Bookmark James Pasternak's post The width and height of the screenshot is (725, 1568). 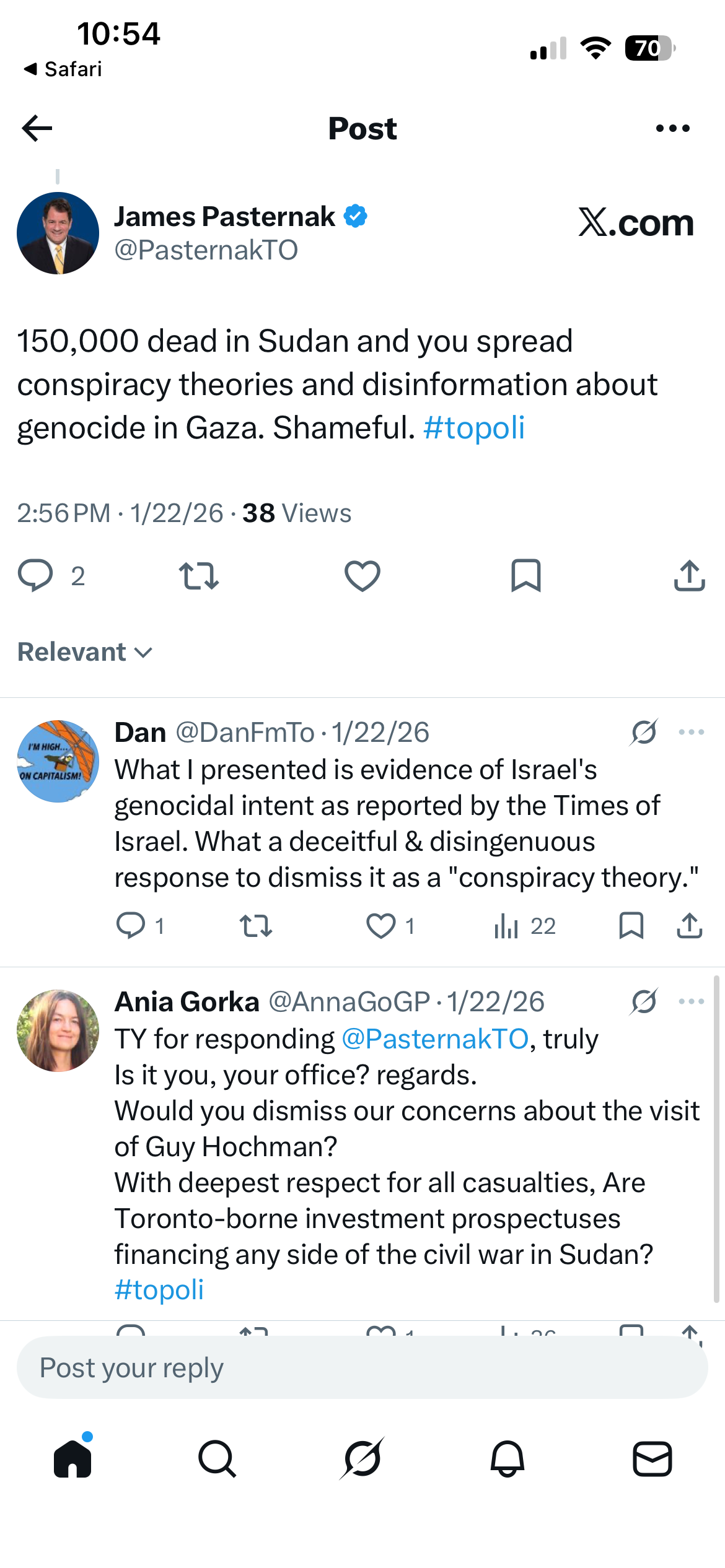pos(526,575)
